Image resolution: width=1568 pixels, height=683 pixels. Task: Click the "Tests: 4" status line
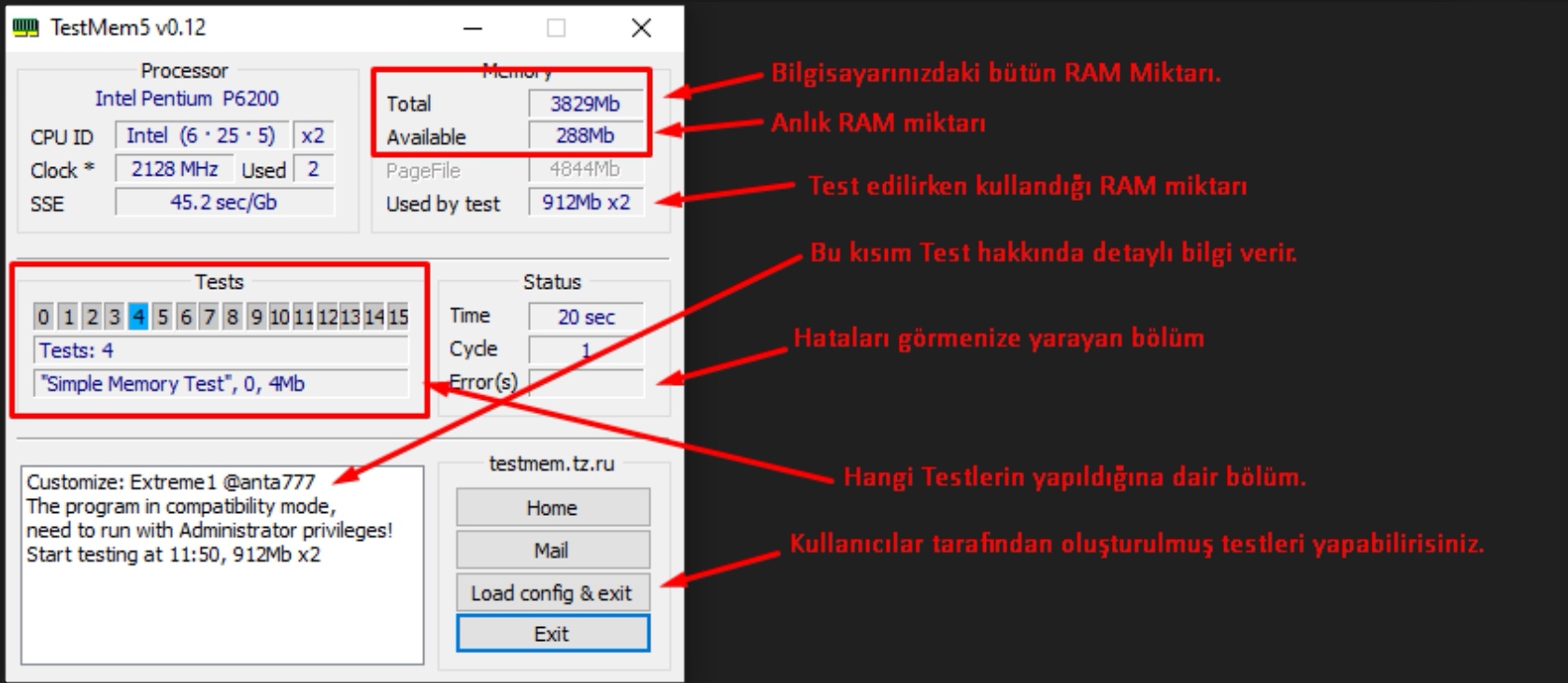(221, 350)
